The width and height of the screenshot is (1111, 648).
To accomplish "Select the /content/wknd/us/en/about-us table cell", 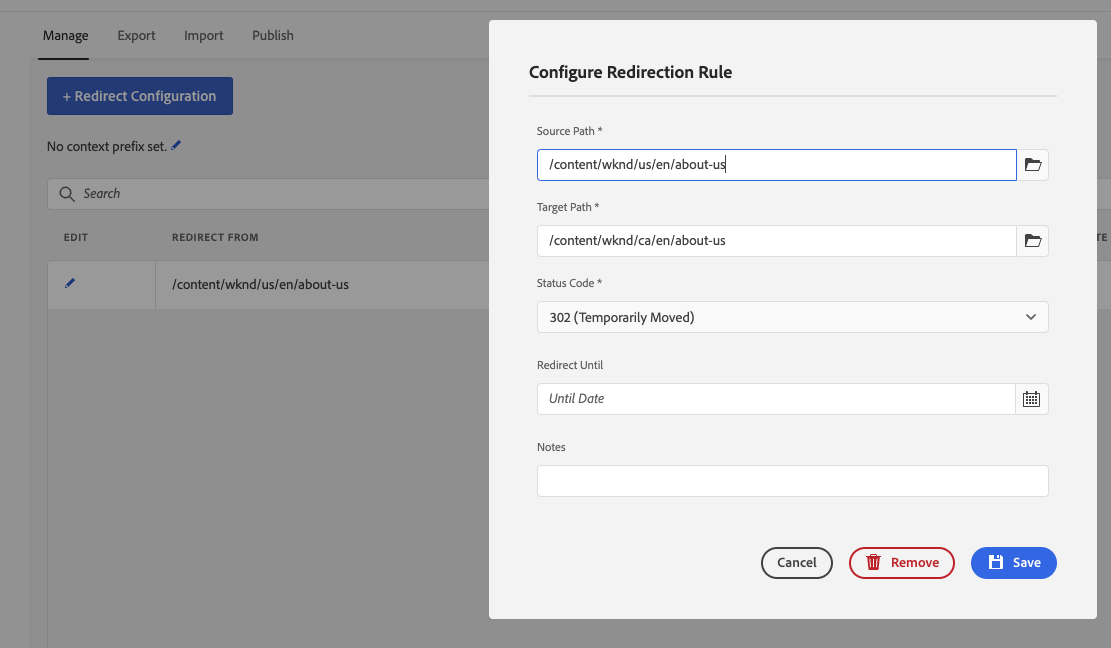I will tap(322, 285).
